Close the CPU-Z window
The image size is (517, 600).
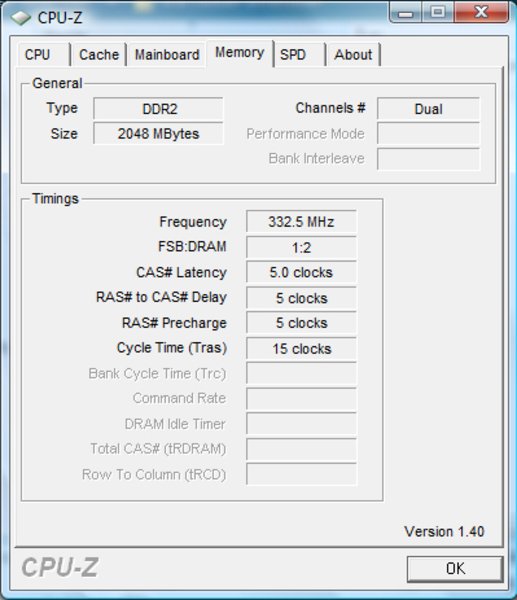(481, 12)
